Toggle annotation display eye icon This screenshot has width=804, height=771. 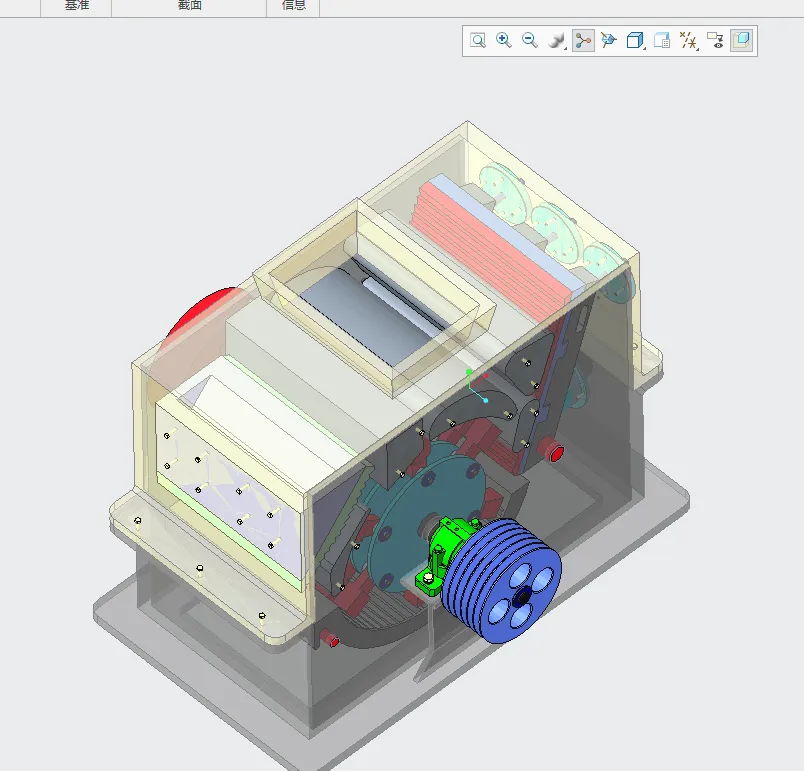pyautogui.click(x=715, y=40)
